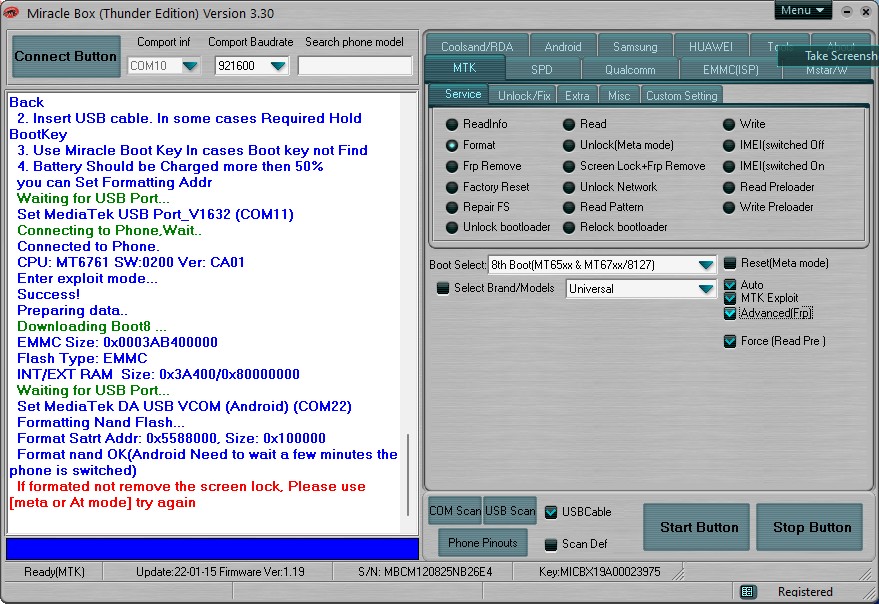Open the Misc sub-tab
The height and width of the screenshot is (604, 879).
click(619, 96)
